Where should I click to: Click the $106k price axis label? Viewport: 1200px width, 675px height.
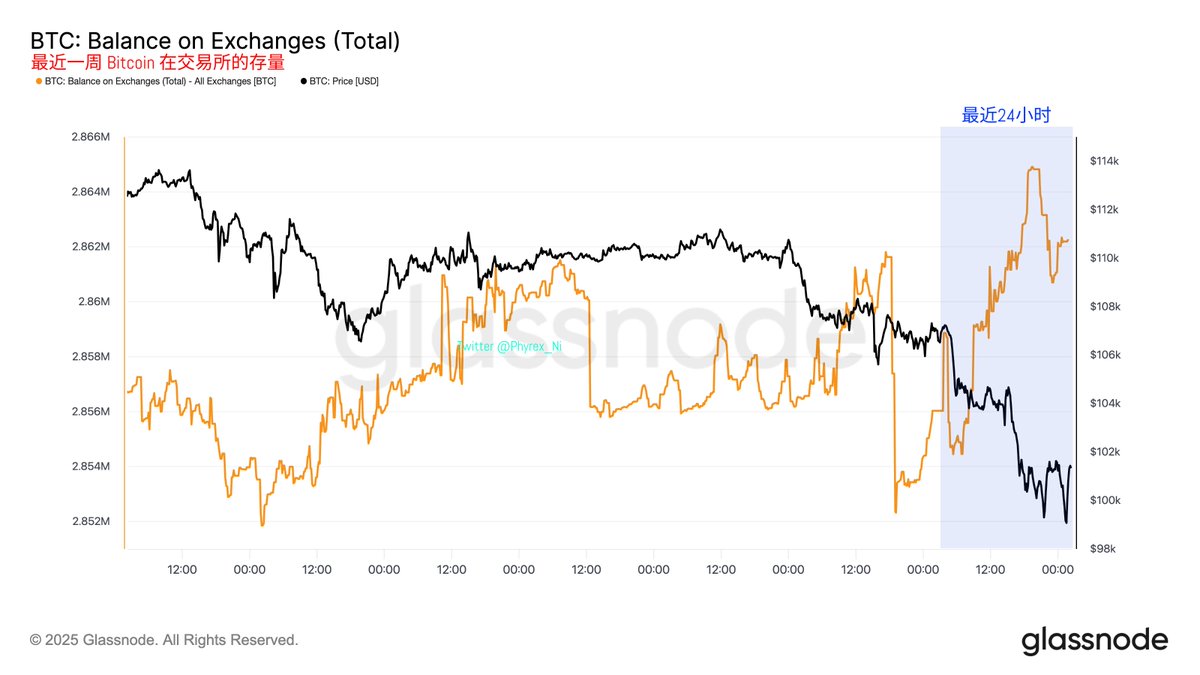[1102, 355]
